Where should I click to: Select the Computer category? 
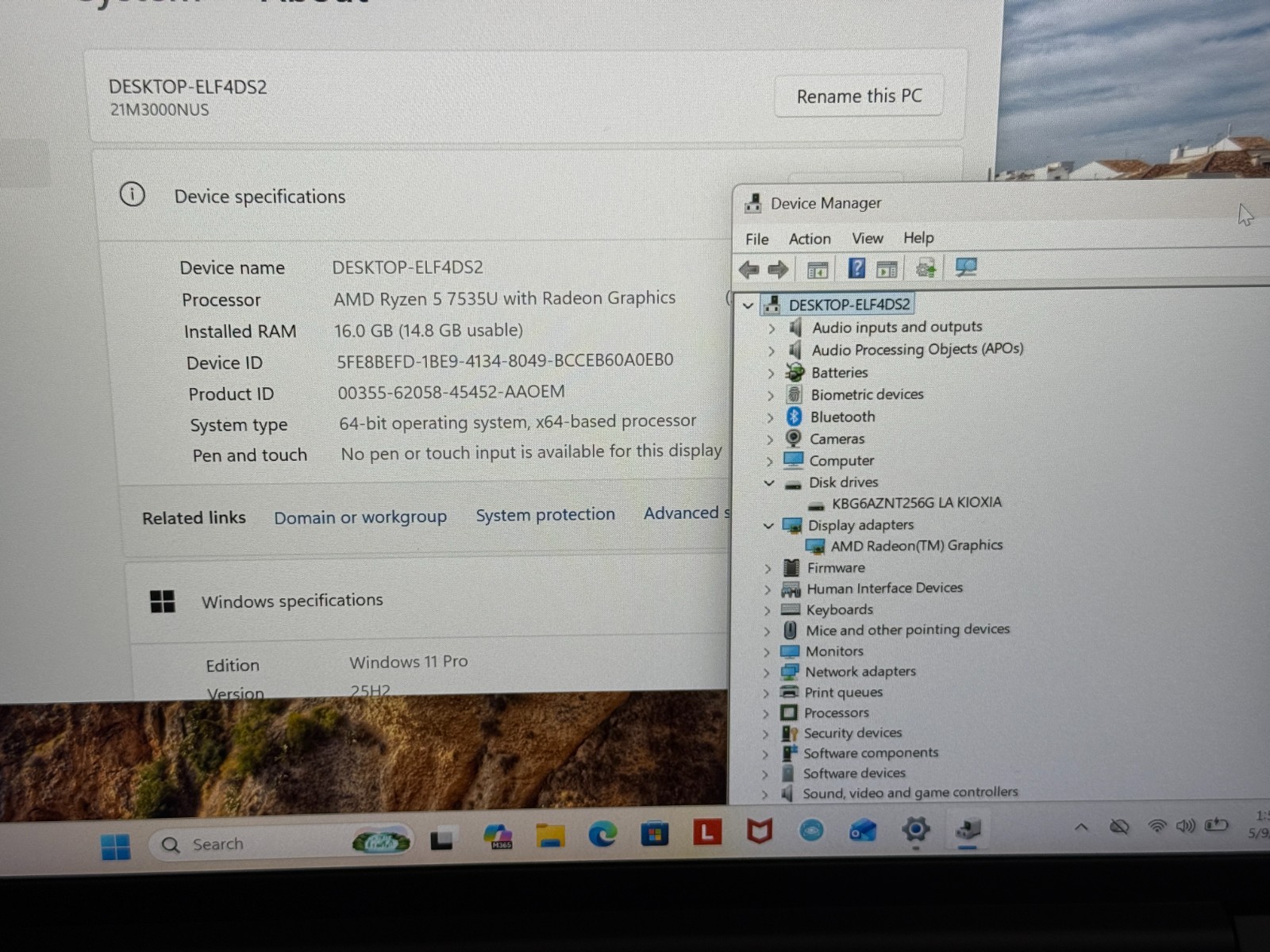coord(841,461)
